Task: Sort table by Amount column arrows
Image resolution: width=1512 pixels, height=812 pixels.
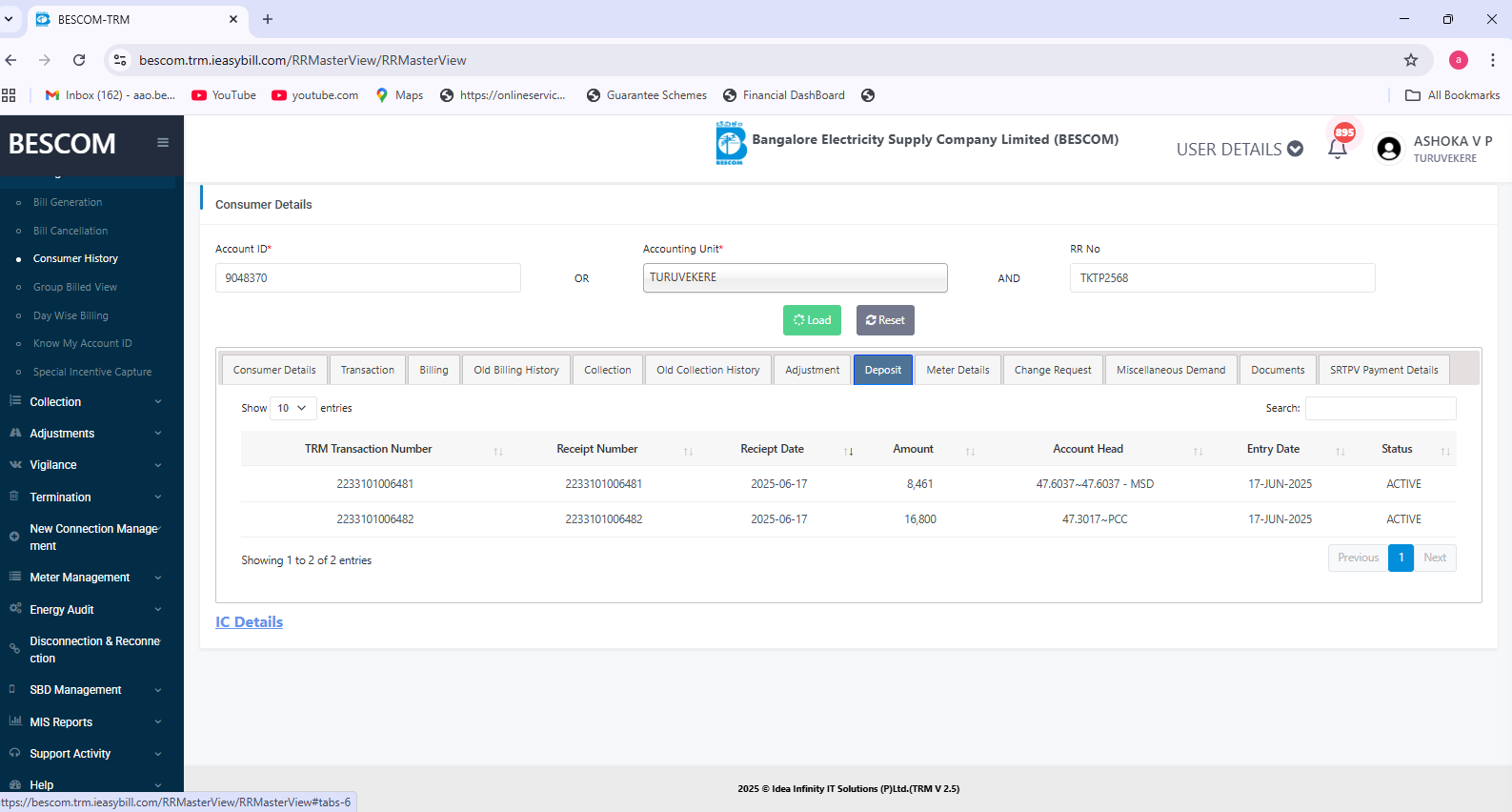Action: point(970,451)
